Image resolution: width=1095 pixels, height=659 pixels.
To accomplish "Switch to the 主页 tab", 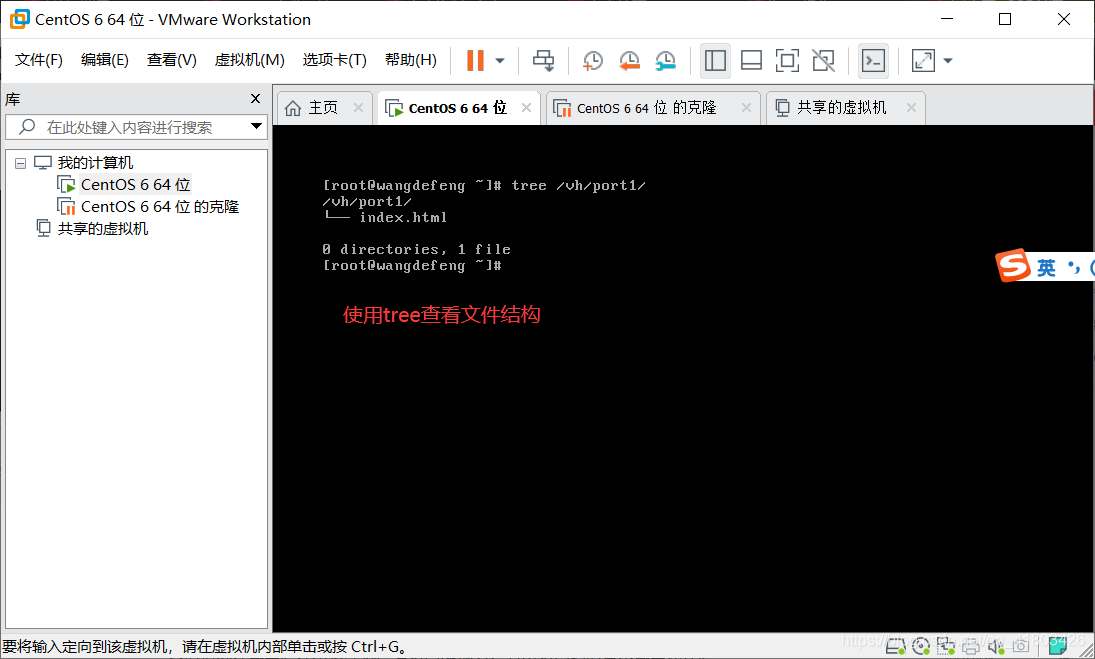I will (x=322, y=107).
